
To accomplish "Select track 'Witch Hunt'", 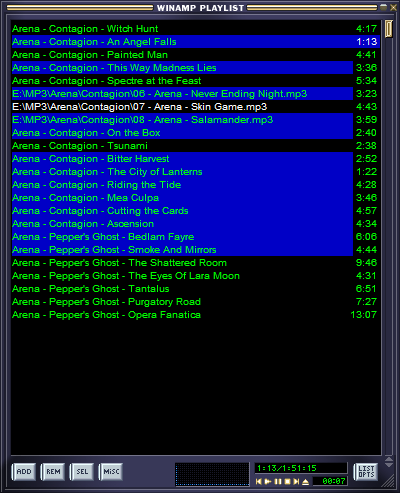I will [x=195, y=29].
